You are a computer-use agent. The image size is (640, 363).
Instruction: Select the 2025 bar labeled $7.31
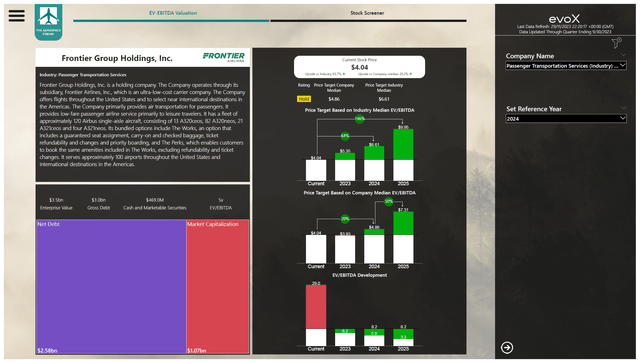403,237
